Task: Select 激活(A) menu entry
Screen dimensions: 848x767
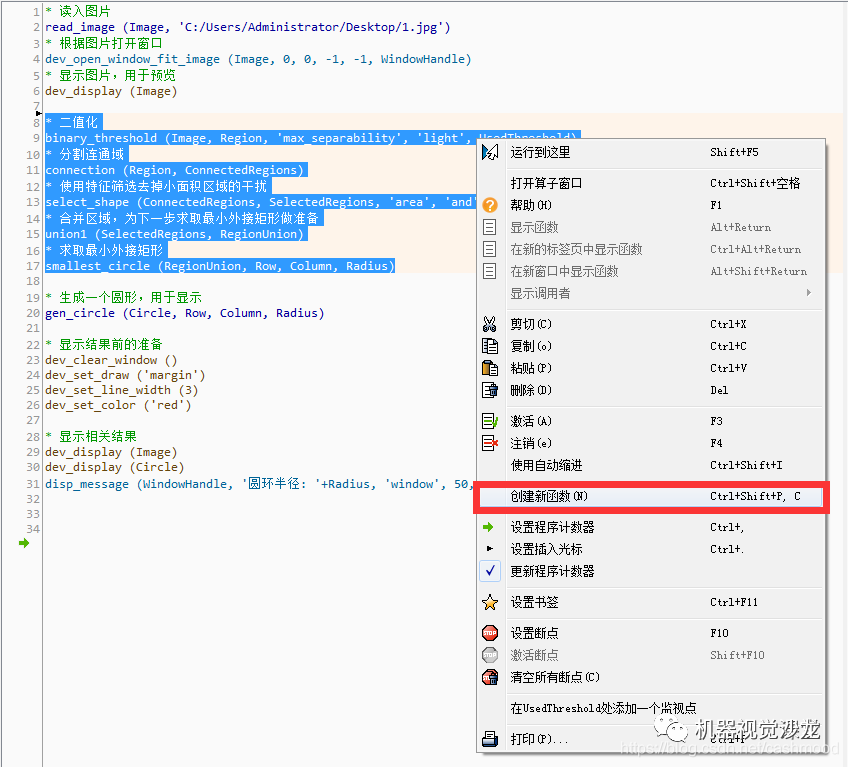Action: (x=651, y=421)
